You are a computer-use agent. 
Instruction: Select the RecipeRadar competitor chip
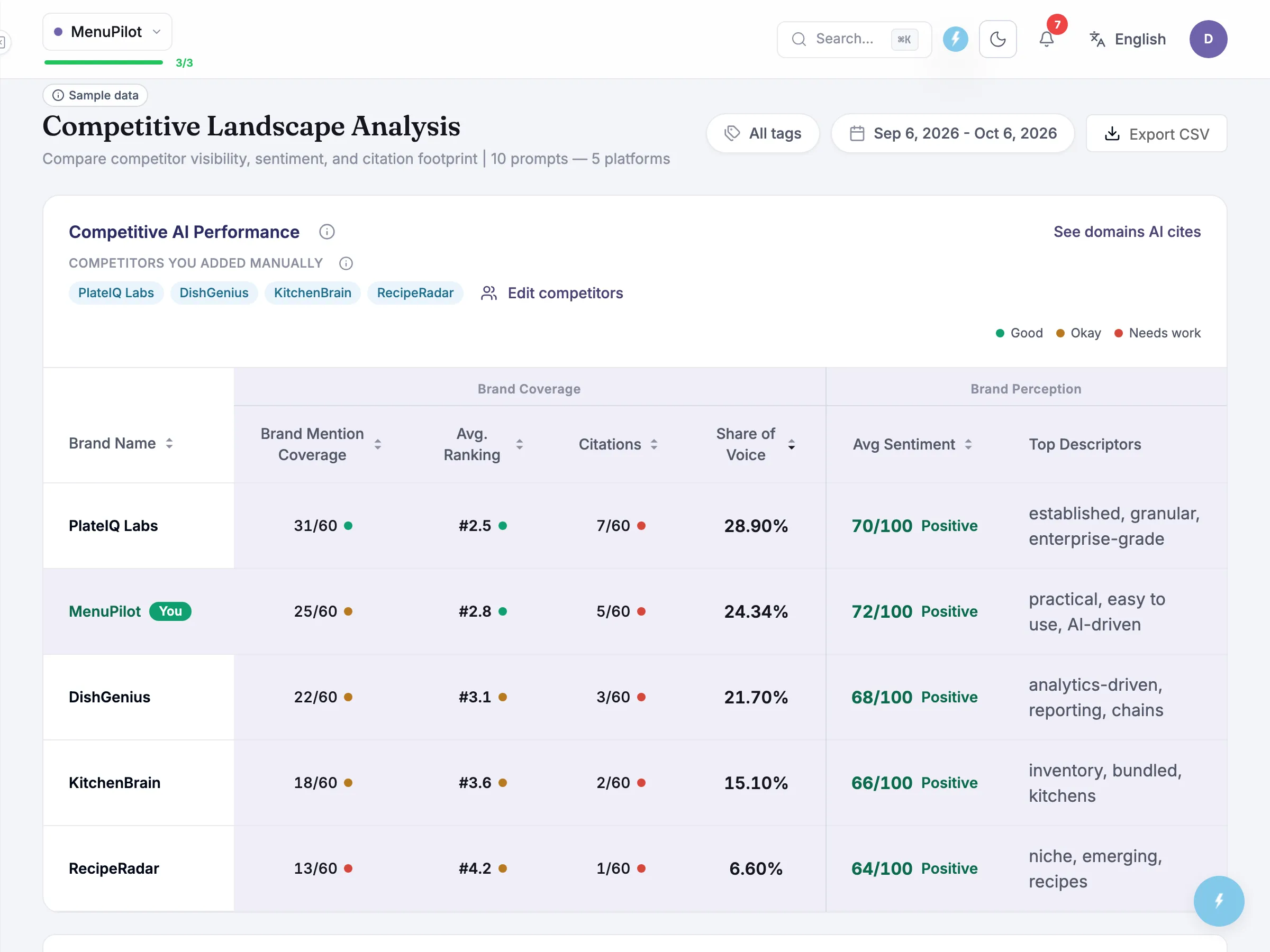[x=415, y=292]
